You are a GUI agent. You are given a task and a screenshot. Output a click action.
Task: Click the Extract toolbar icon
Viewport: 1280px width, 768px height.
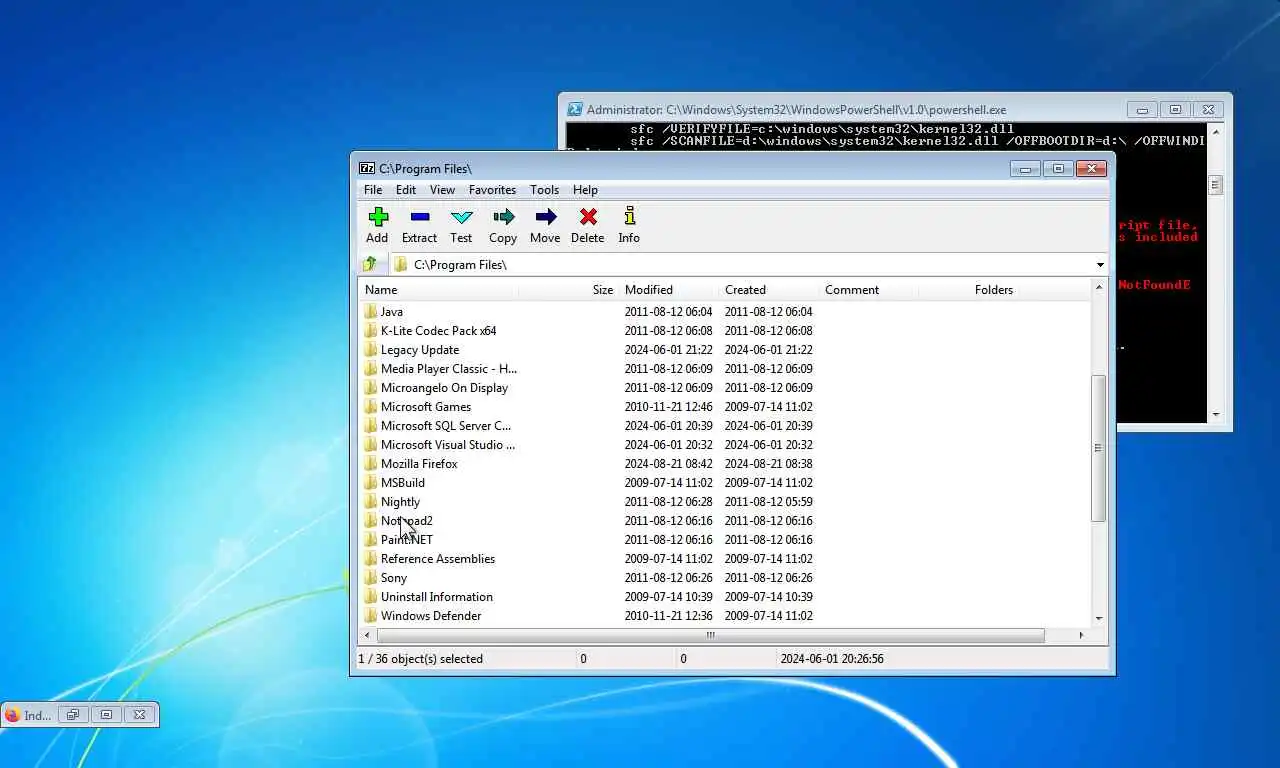(420, 216)
